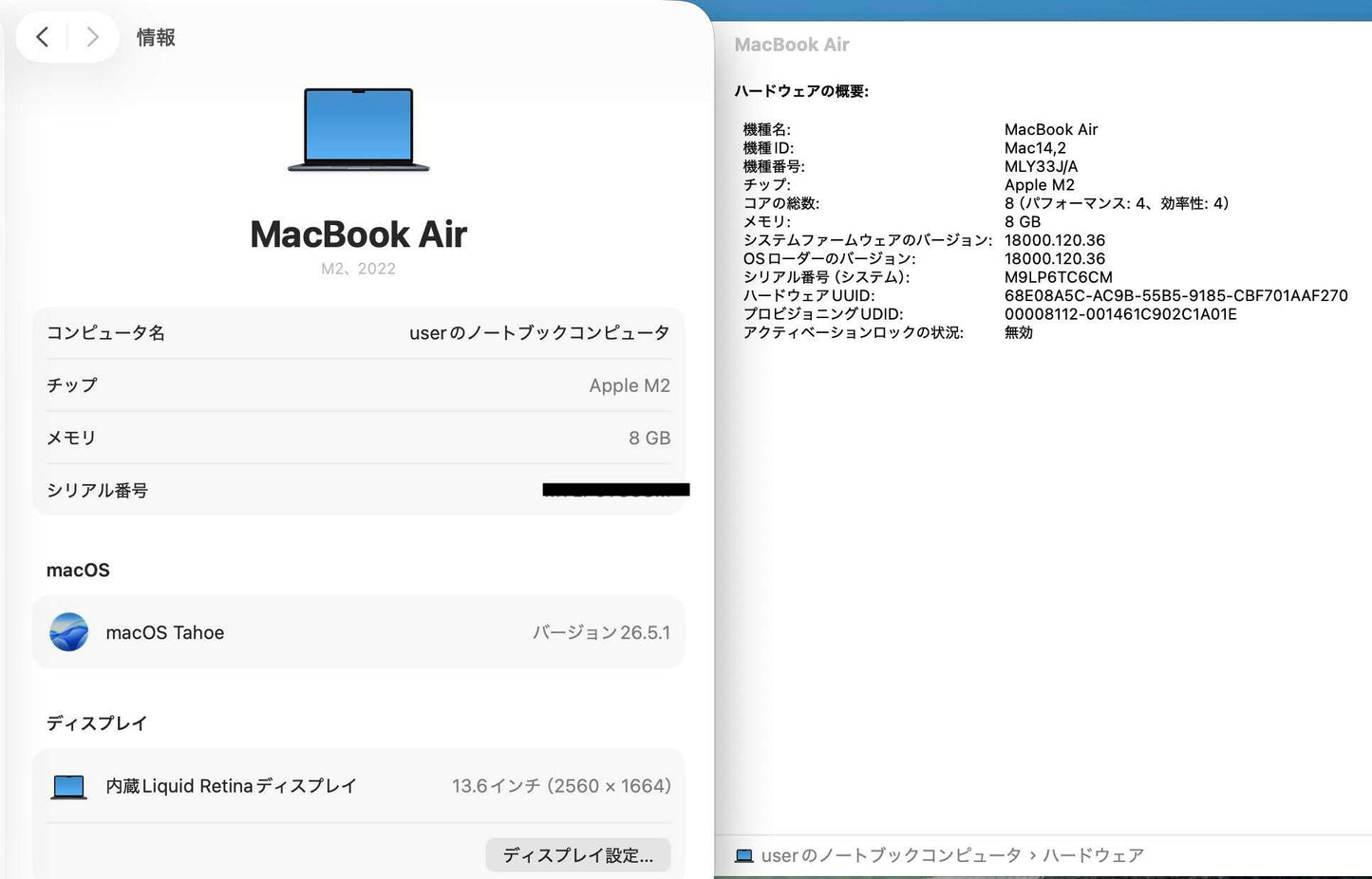The image size is (1372, 879).
Task: Click provisioning UDID 00008112-001461C902C1A01E
Action: (1120, 314)
